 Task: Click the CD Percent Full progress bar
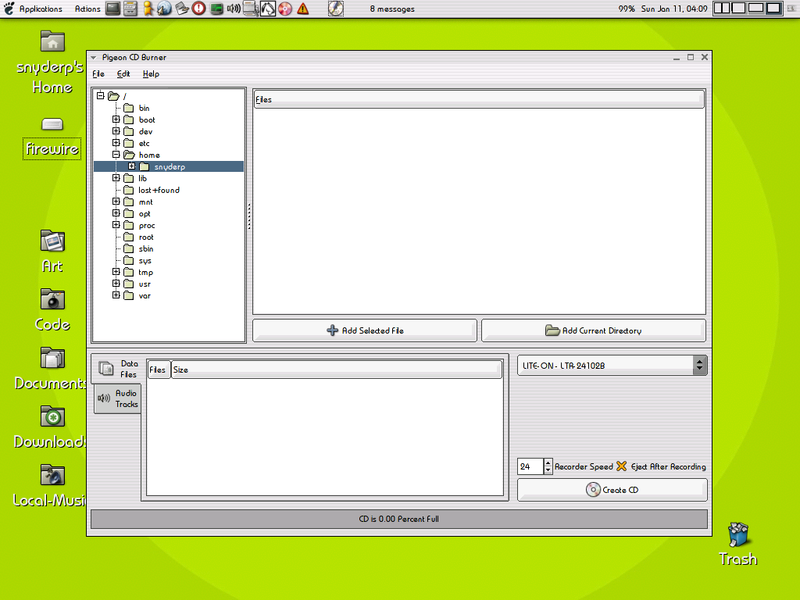pos(399,519)
